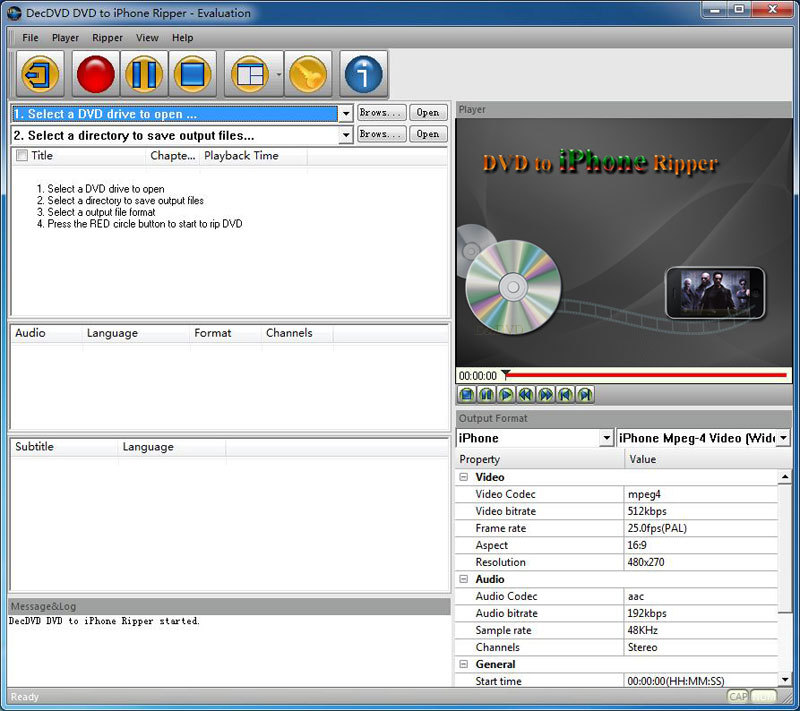Open the DVD using the yellow open-disc toolbar icon
This screenshot has height=711, width=800.
click(40, 74)
